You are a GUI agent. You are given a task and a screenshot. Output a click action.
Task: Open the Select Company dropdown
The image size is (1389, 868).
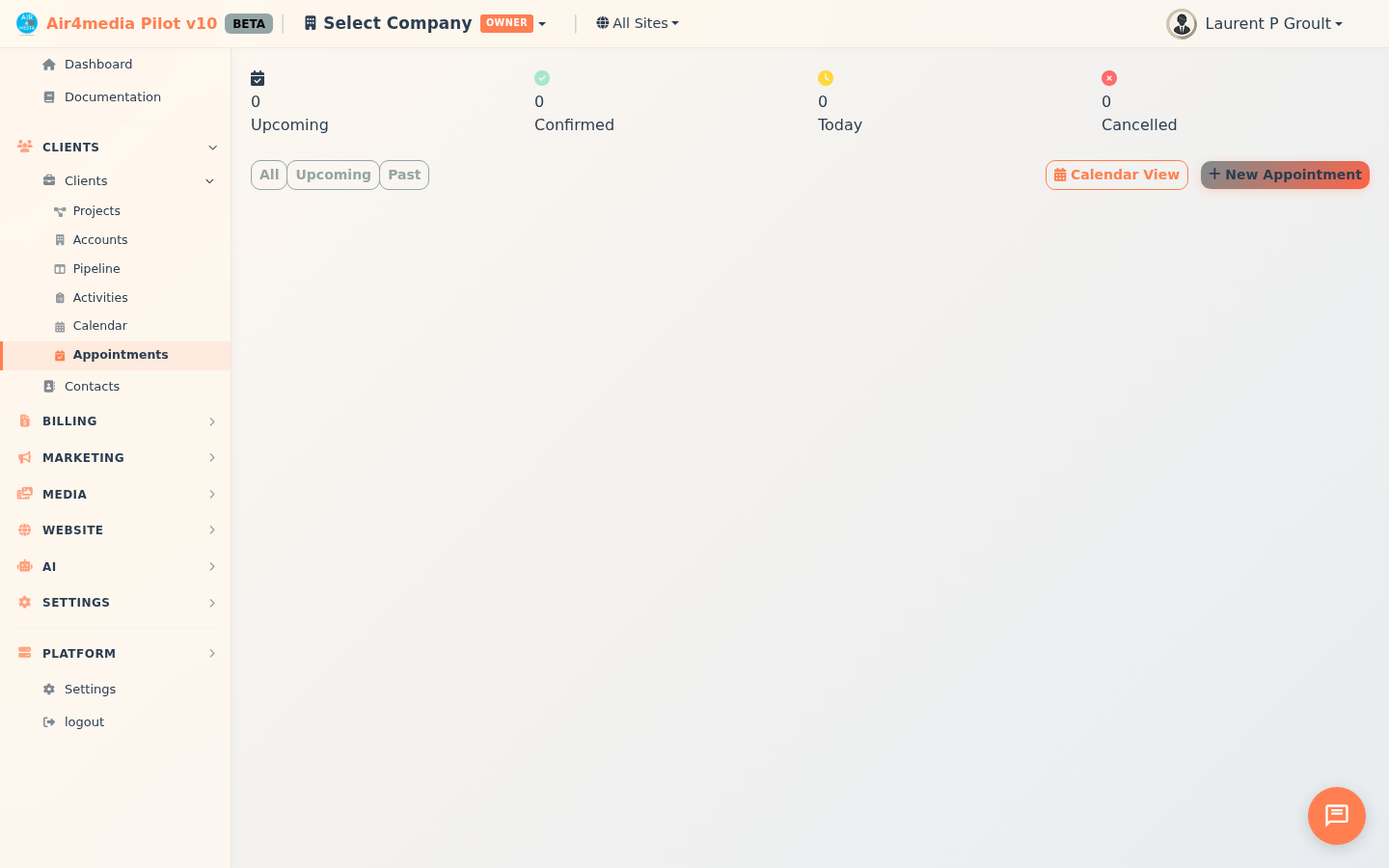click(424, 23)
